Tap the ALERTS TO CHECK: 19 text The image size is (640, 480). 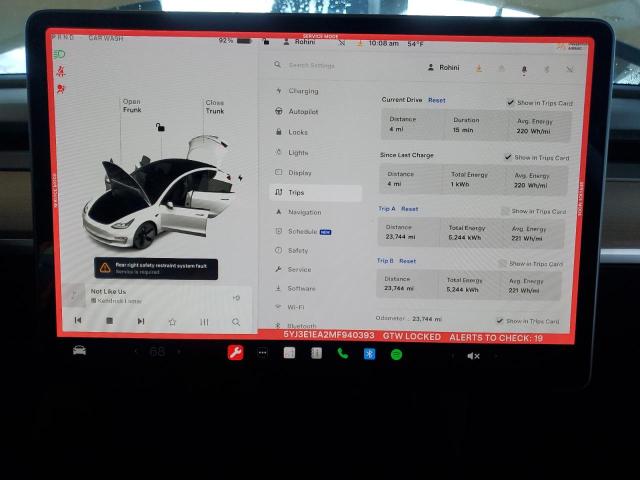click(496, 338)
